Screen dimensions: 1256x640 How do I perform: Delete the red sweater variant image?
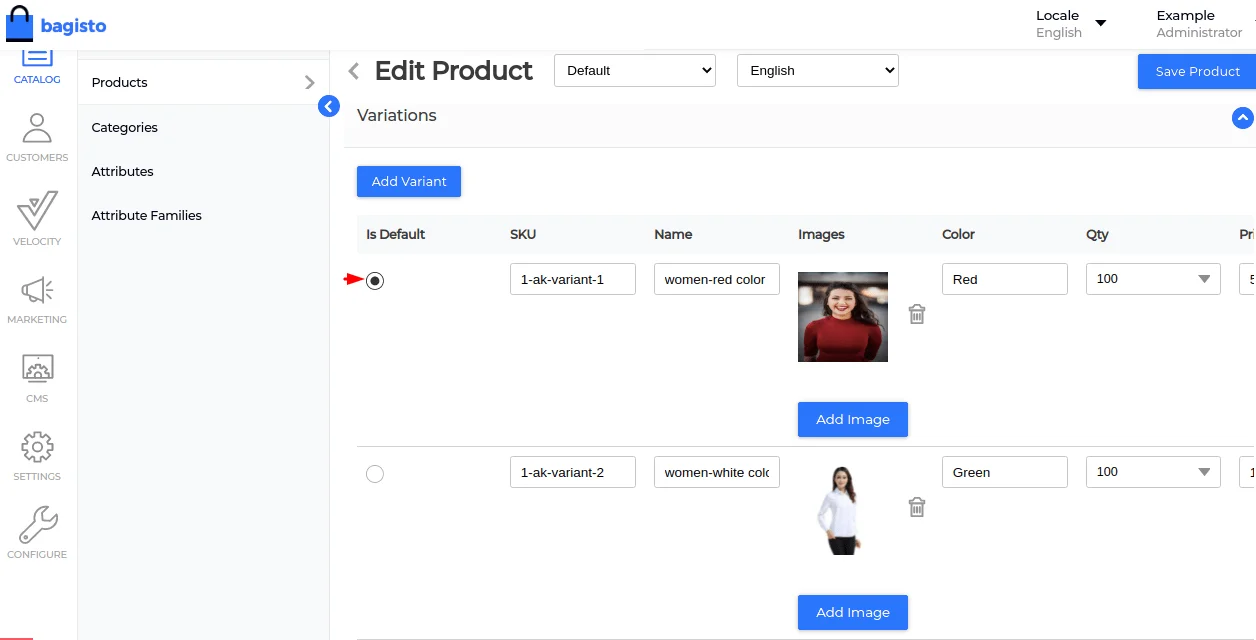tap(916, 314)
